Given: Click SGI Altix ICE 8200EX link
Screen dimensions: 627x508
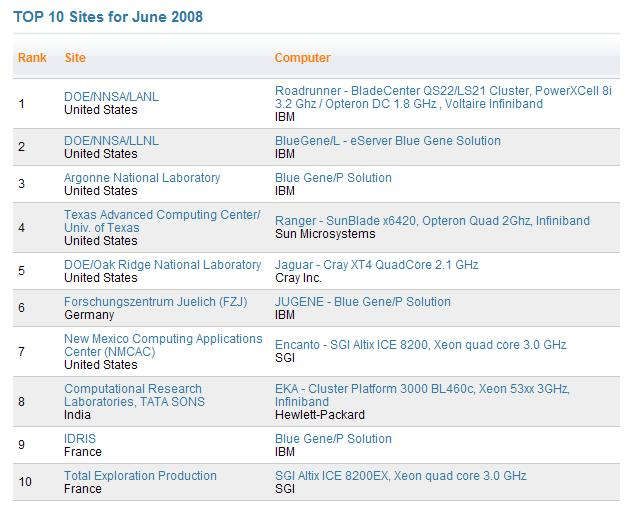Looking at the screenshot, I should tap(400, 476).
